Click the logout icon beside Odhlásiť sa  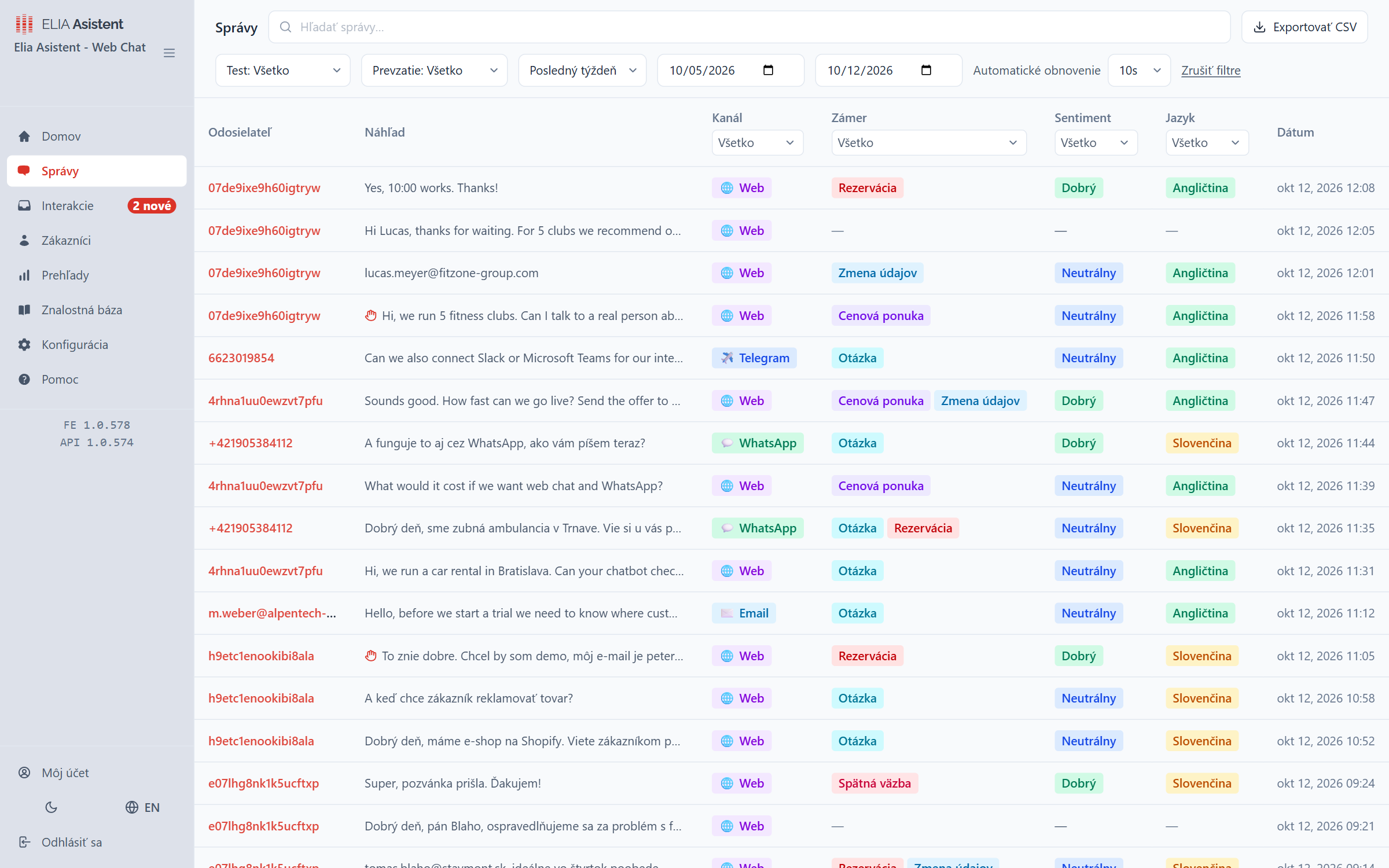click(24, 843)
